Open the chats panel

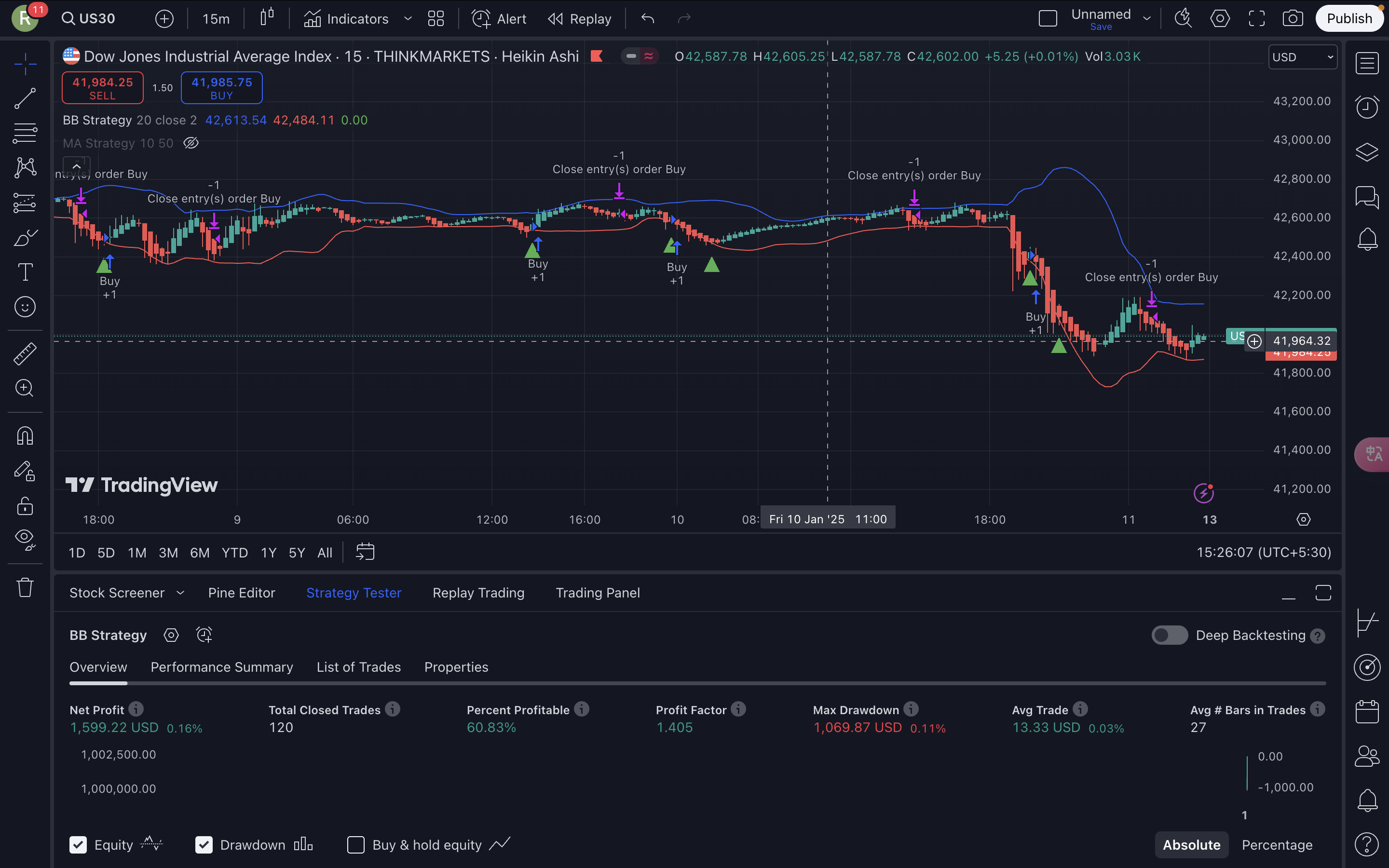tap(1367, 197)
